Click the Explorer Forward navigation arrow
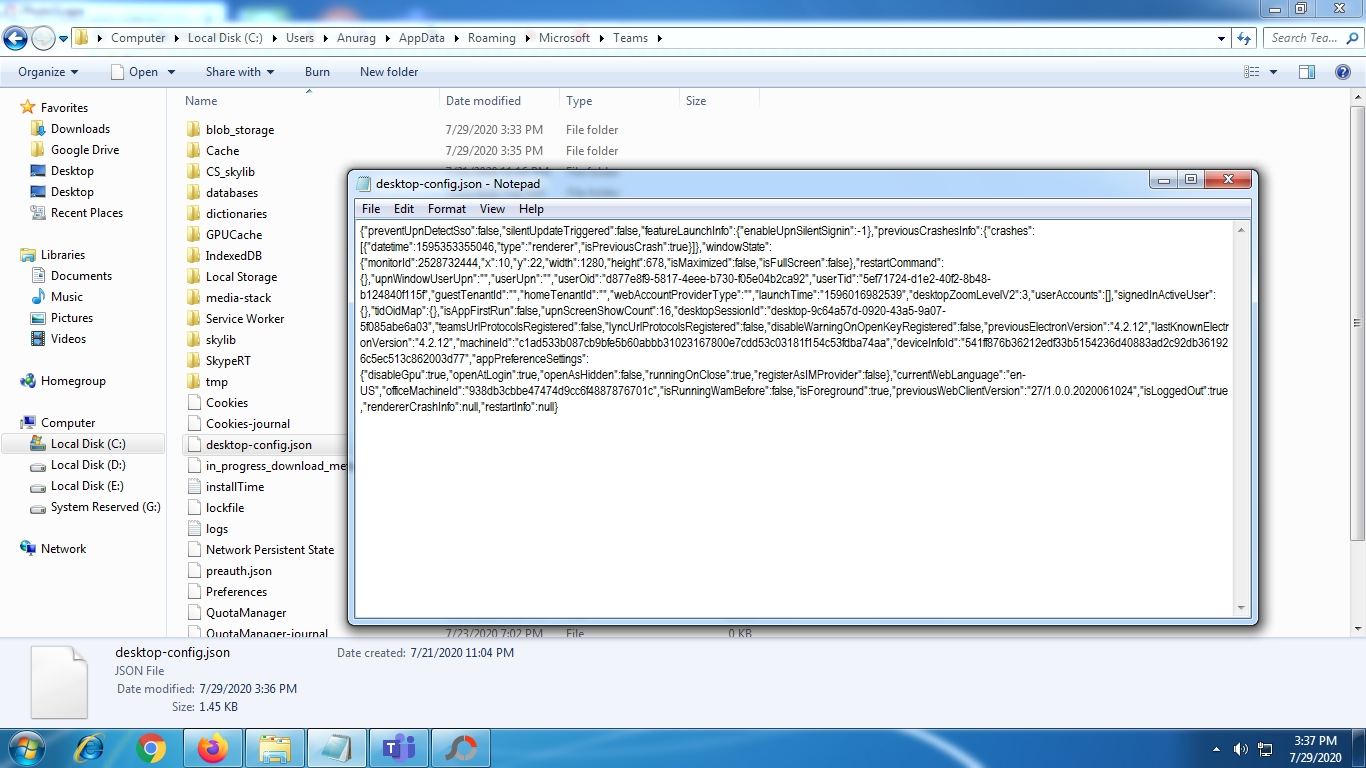The height and width of the screenshot is (768, 1366). pos(43,38)
